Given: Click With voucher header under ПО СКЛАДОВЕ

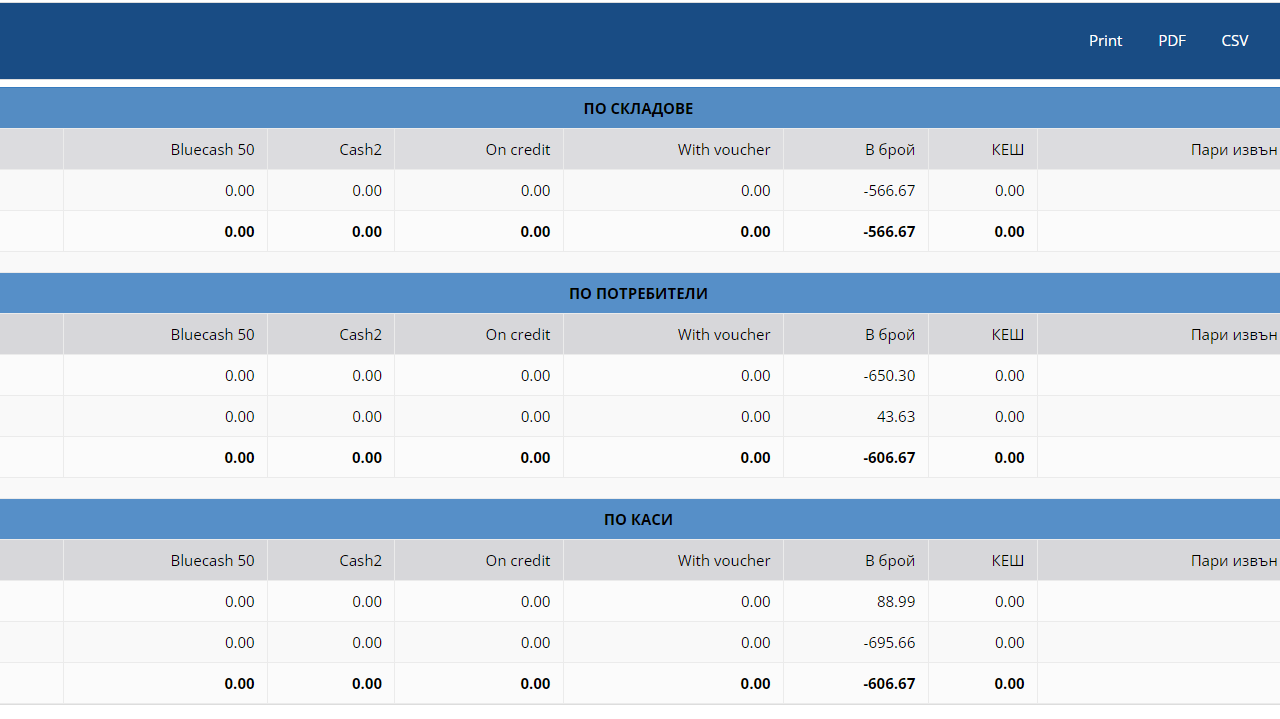Looking at the screenshot, I should click(x=724, y=150).
